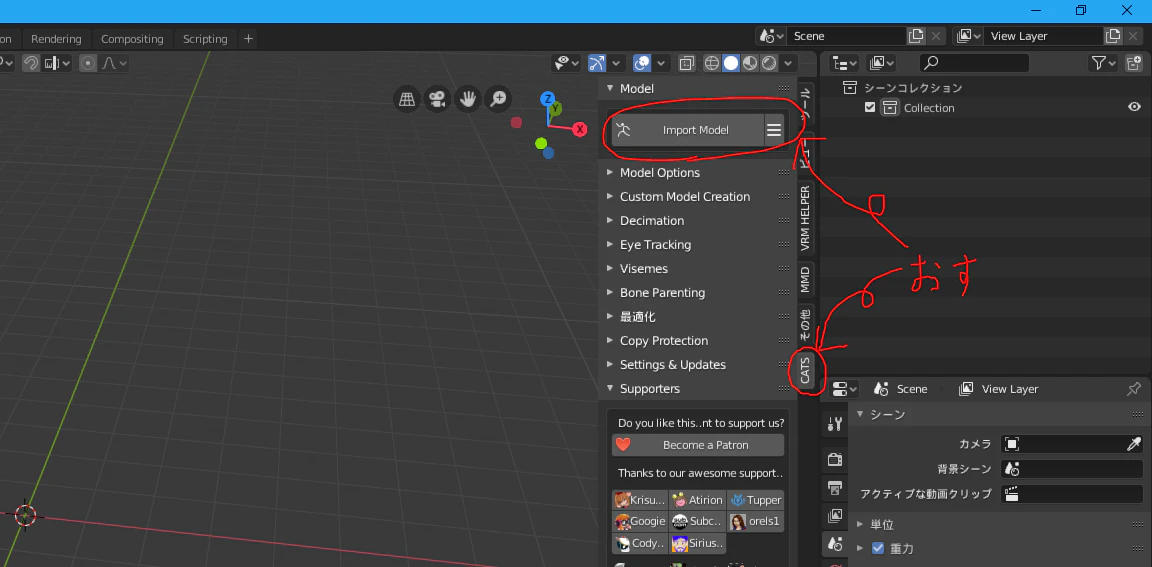Image resolution: width=1152 pixels, height=567 pixels.
Task: Click the red X axis on gizmo
Action: click(580, 129)
